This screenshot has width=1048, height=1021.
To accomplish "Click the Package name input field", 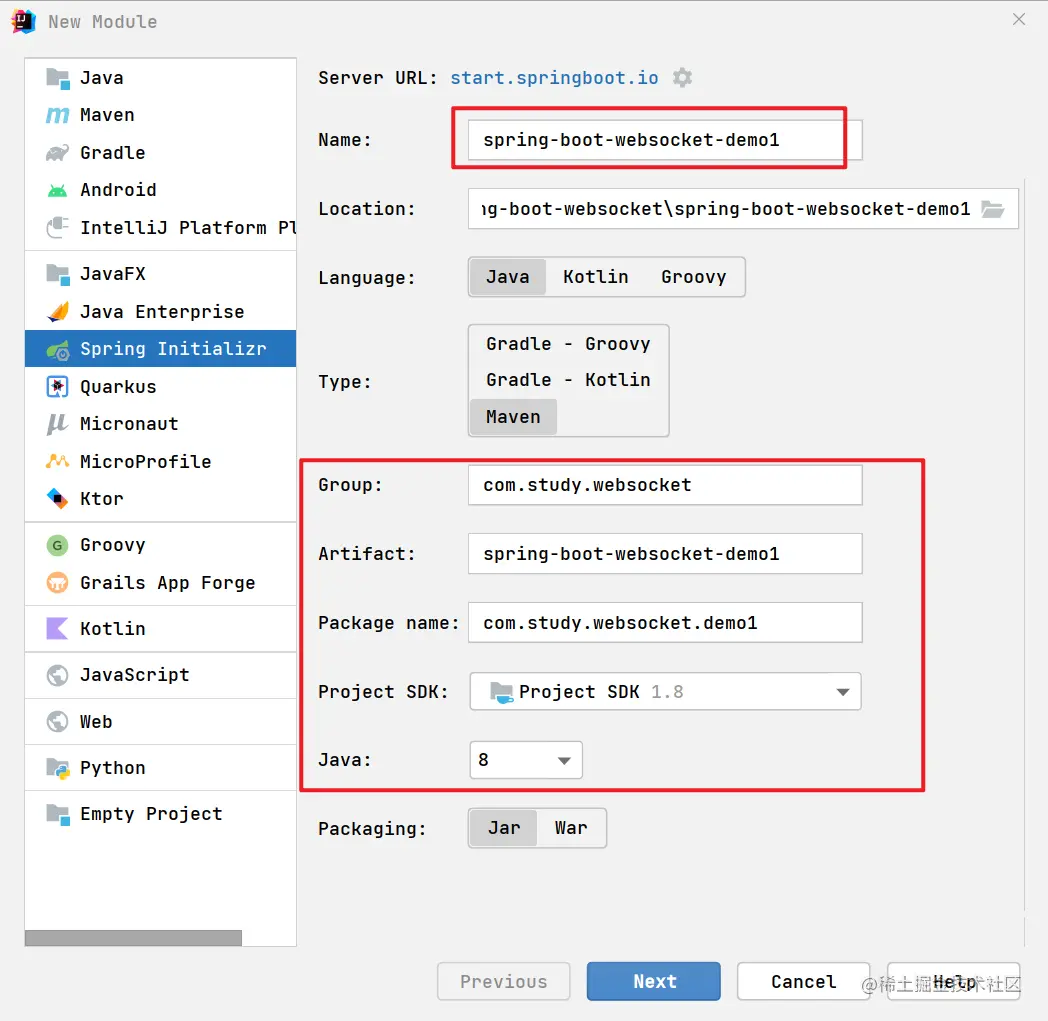I will coord(665,623).
